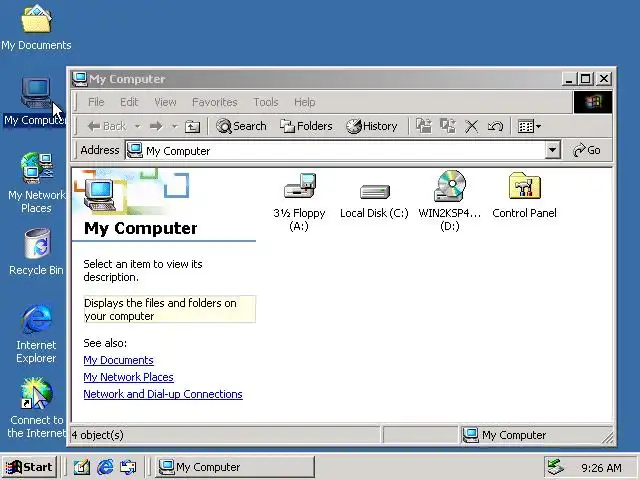Go up one level with Up icon
Image resolution: width=640 pixels, height=480 pixels.
[192, 127]
